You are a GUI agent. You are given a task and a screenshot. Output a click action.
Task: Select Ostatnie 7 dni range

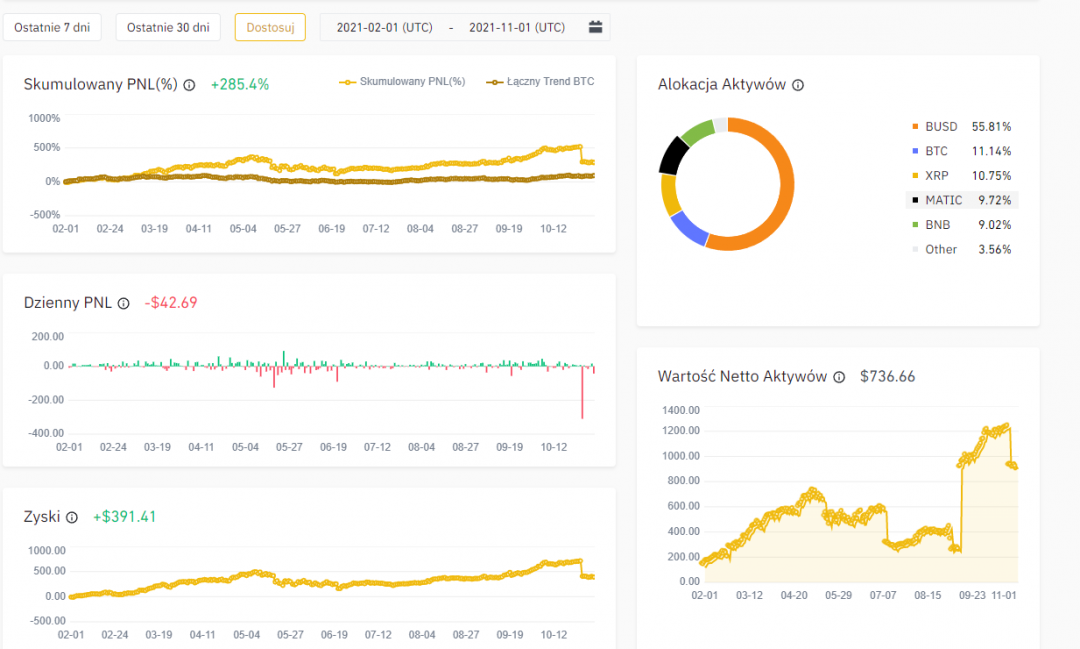52,27
